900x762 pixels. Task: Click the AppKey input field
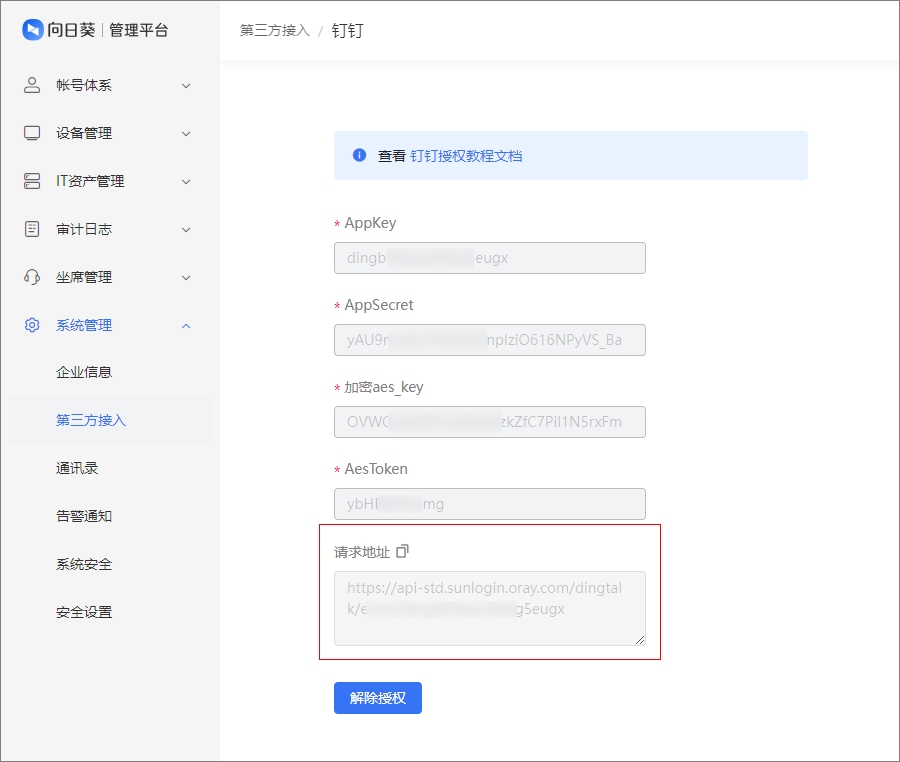490,258
